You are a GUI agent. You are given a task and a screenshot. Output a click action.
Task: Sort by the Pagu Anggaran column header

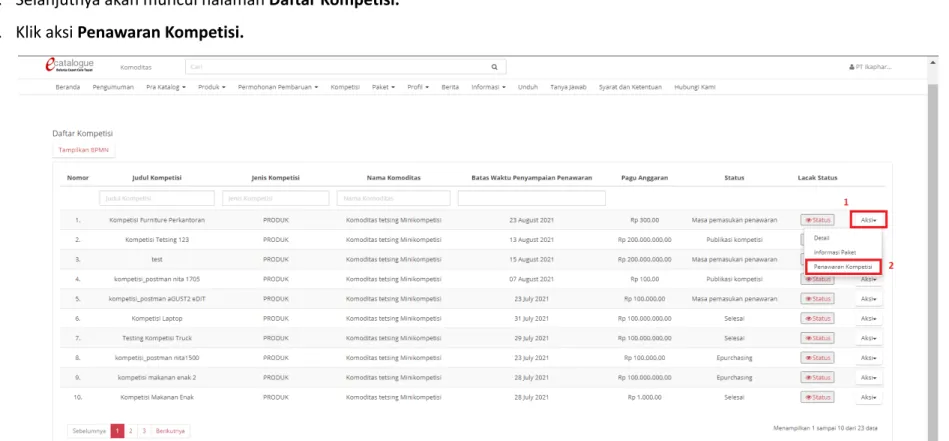coord(645,178)
